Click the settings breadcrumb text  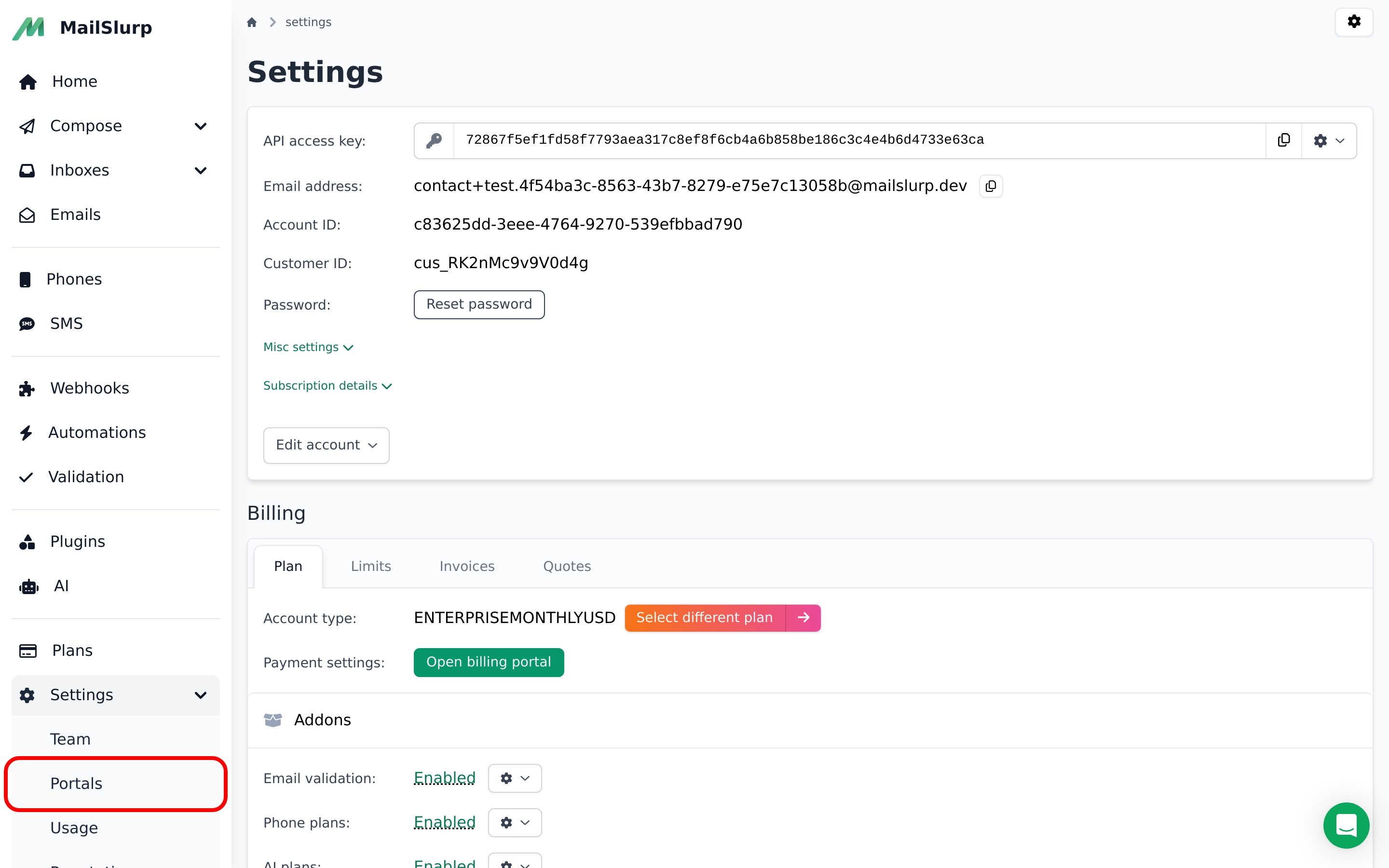coord(308,22)
